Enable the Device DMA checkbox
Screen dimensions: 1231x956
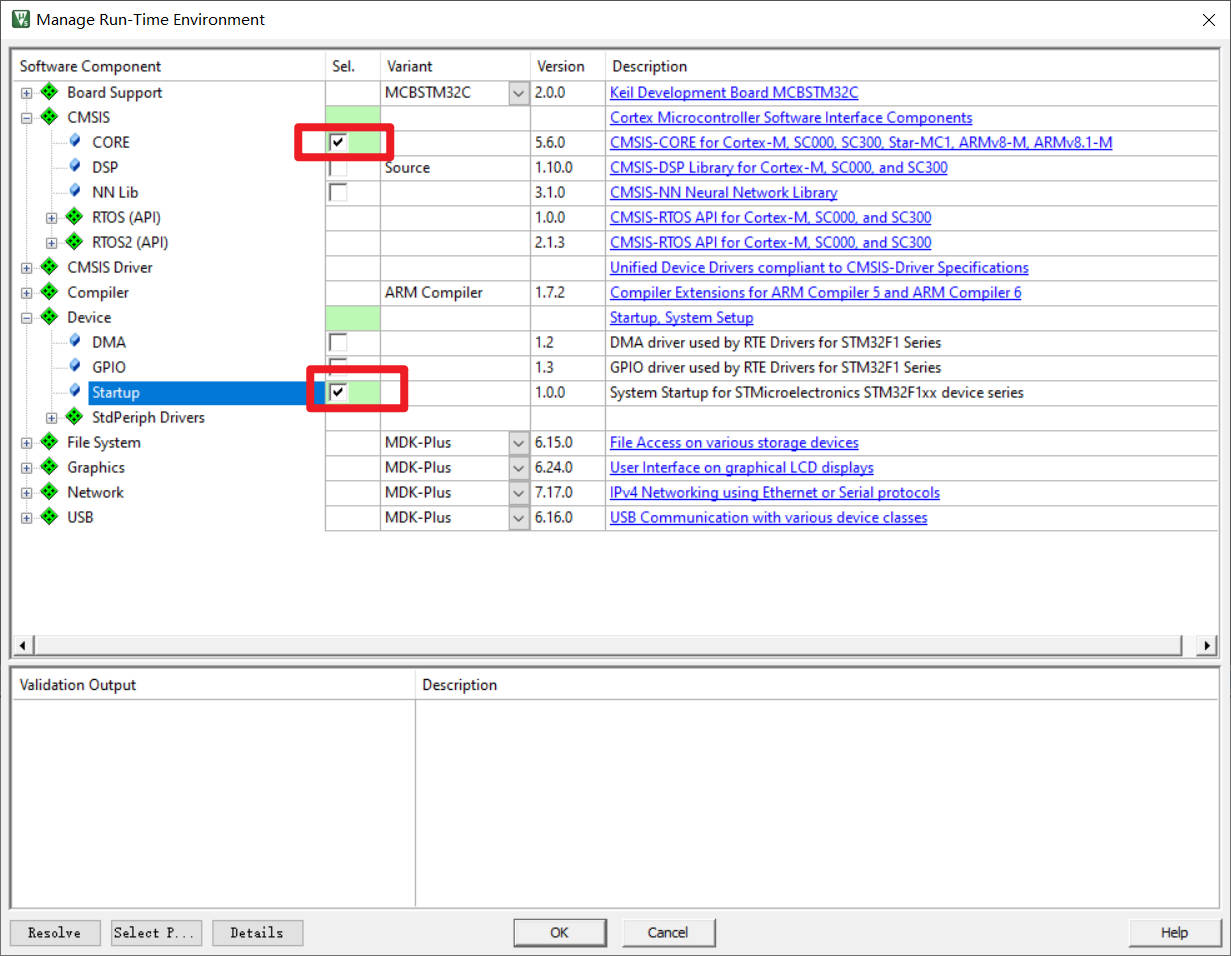(338, 343)
